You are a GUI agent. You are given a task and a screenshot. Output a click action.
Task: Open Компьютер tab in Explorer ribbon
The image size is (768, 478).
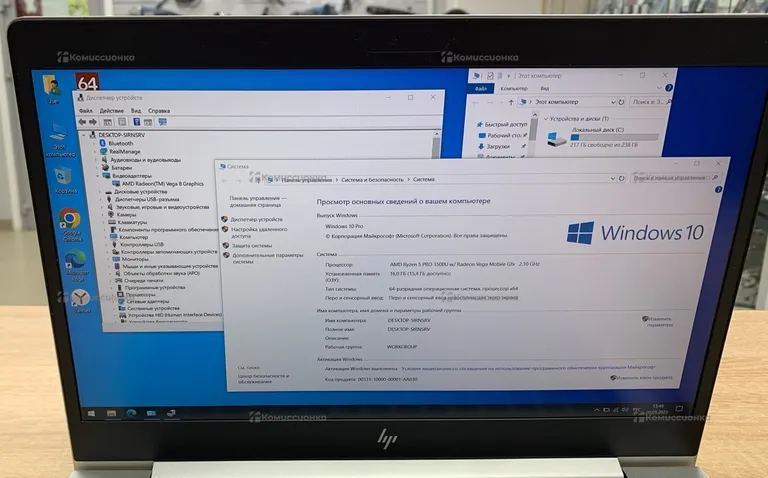point(514,89)
